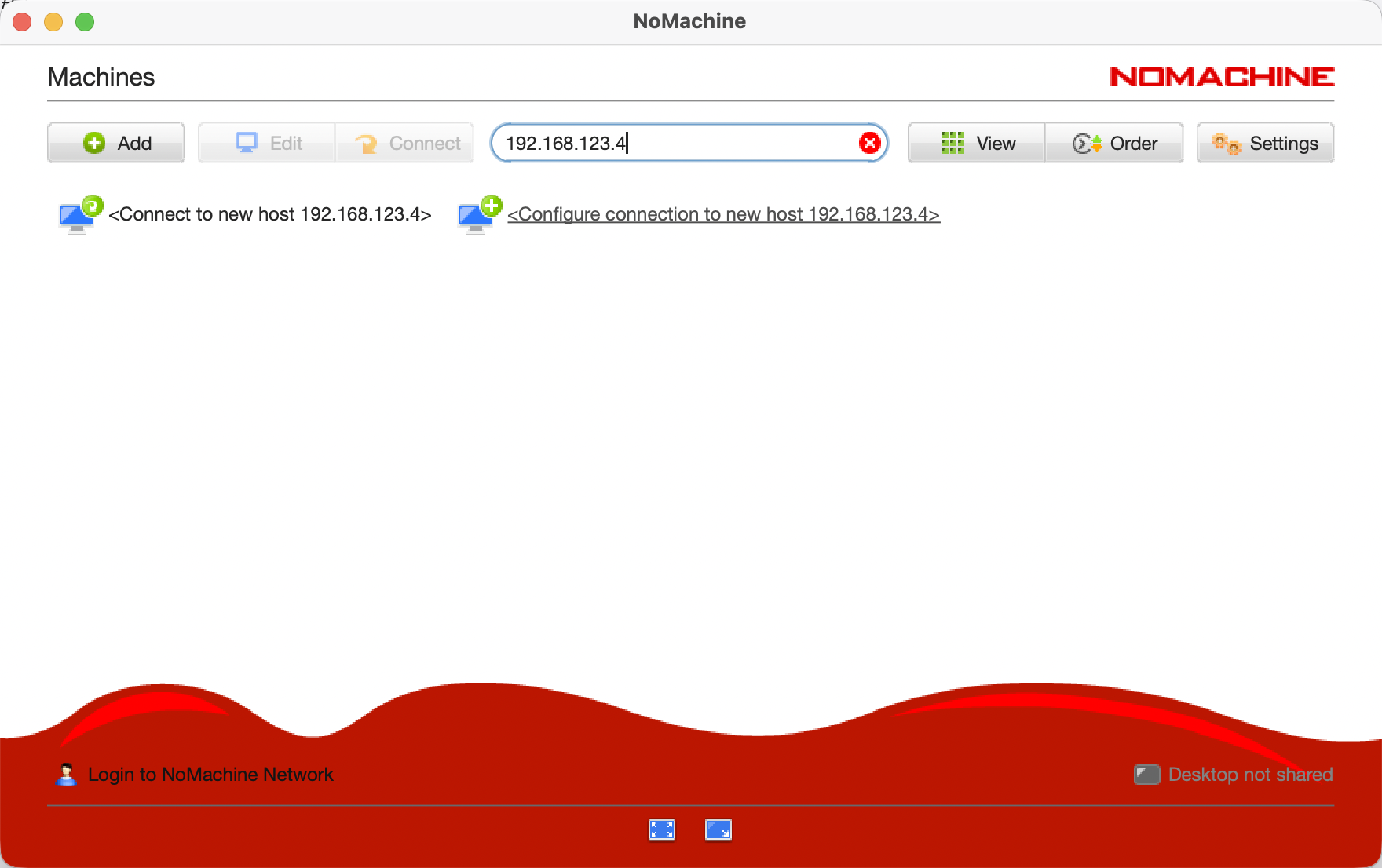Click the Connect to new host computer icon
Image resolution: width=1382 pixels, height=868 pixels.
80,215
